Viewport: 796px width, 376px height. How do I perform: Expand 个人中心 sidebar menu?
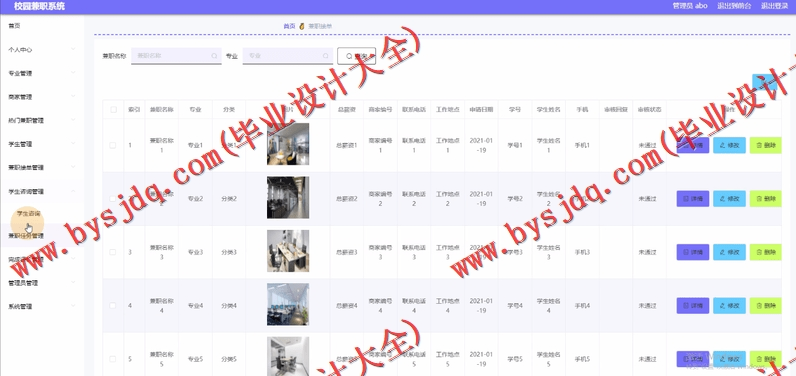[x=42, y=50]
